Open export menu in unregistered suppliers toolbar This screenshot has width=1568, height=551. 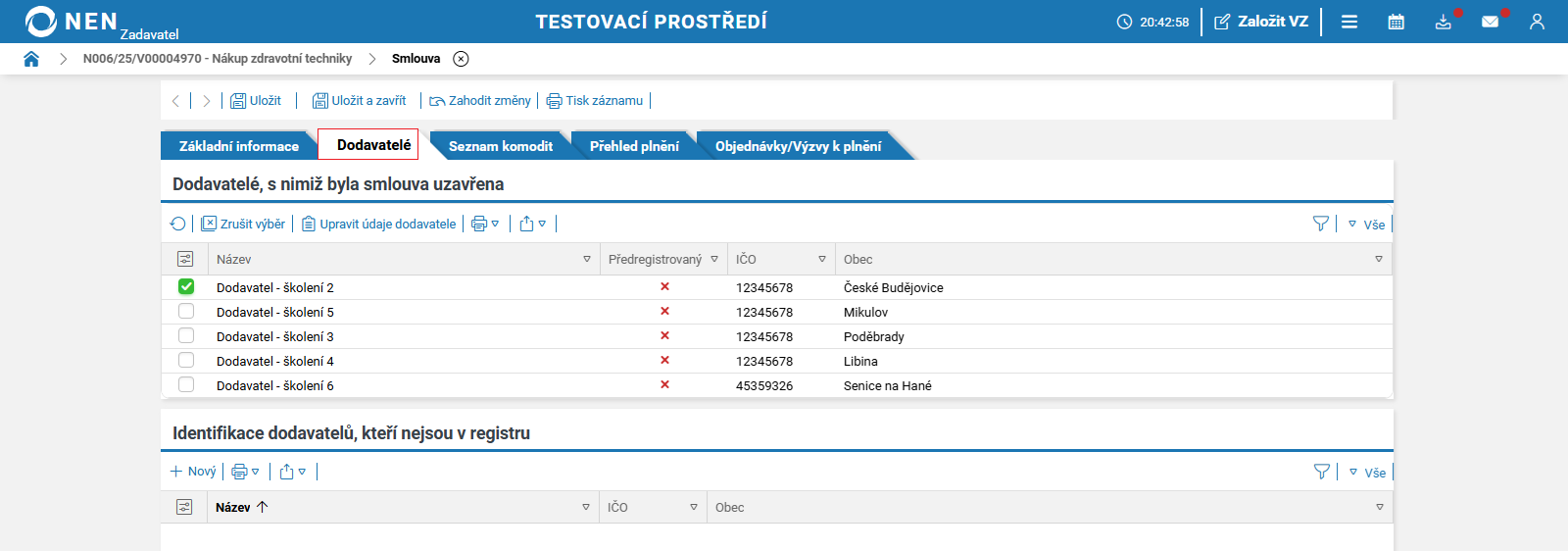[x=292, y=472]
